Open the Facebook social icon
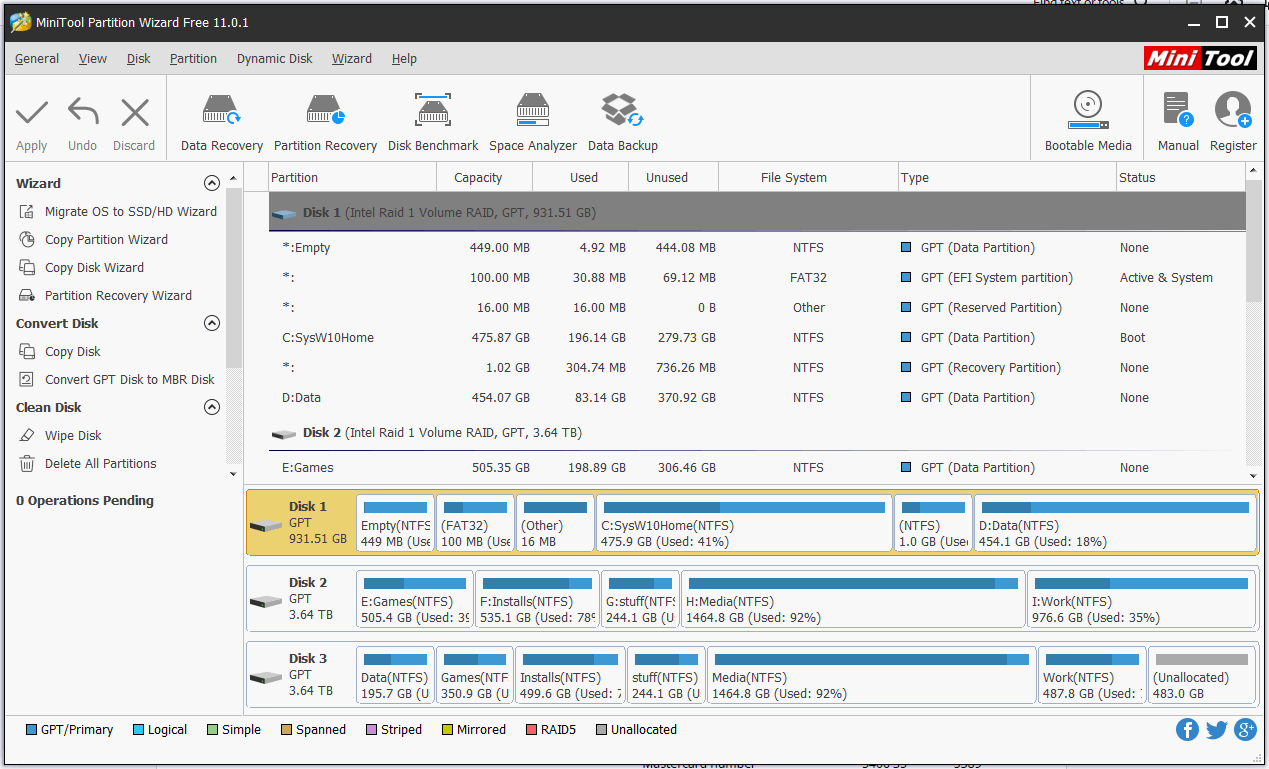Screen dimensions: 1269x769 pyautogui.click(x=1187, y=730)
